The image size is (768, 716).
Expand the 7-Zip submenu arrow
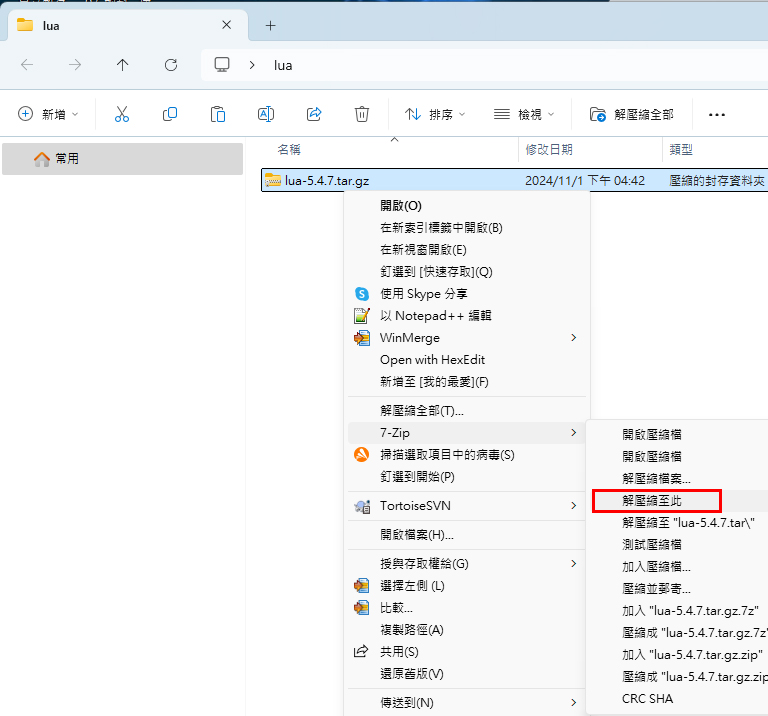pos(574,432)
